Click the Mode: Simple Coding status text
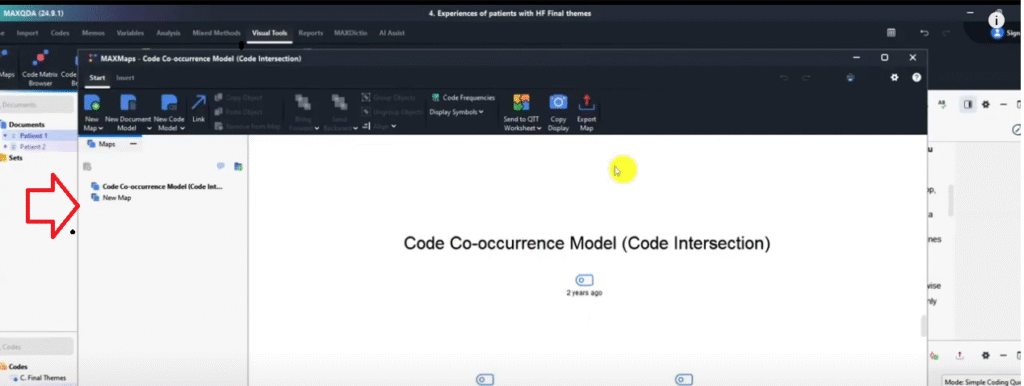Viewport: 1024px width, 386px height. pos(982,381)
